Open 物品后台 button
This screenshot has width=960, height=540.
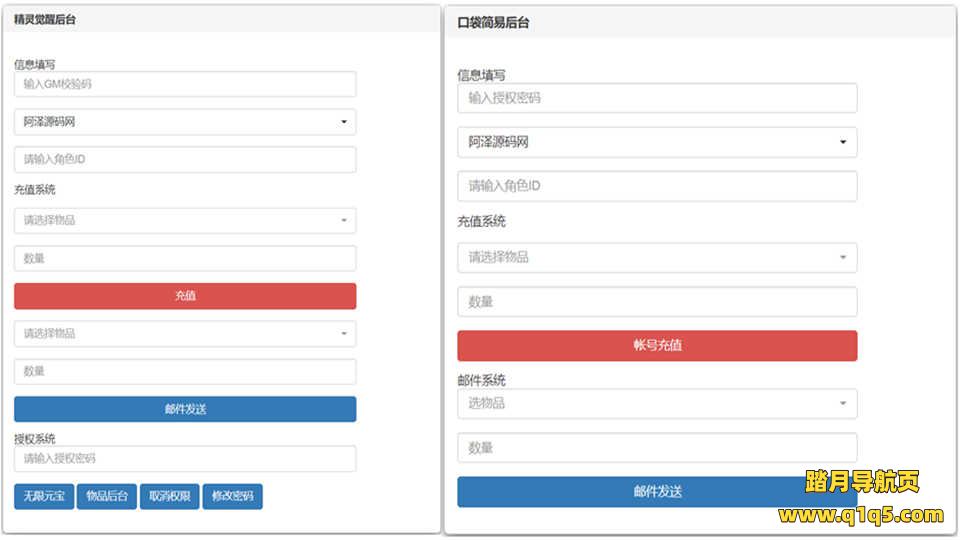(107, 497)
